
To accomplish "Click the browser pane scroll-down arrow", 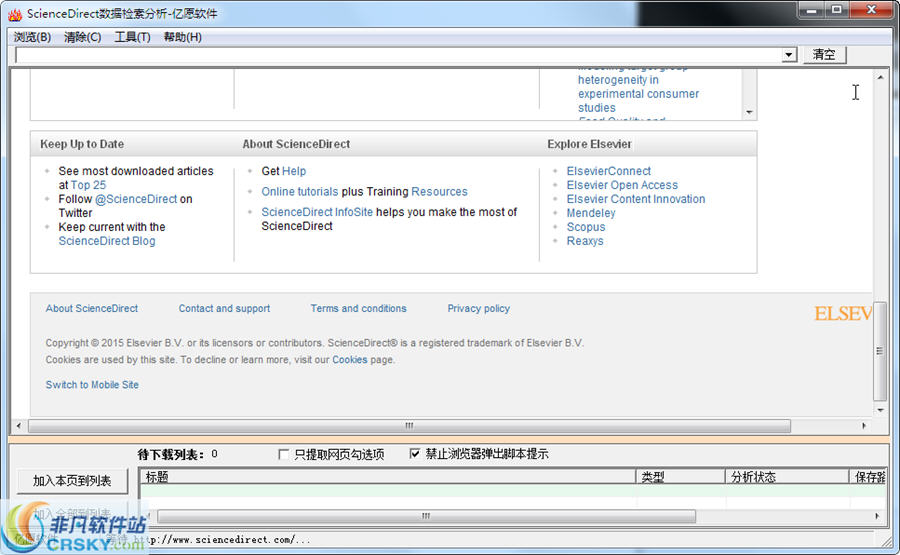I will 880,410.
